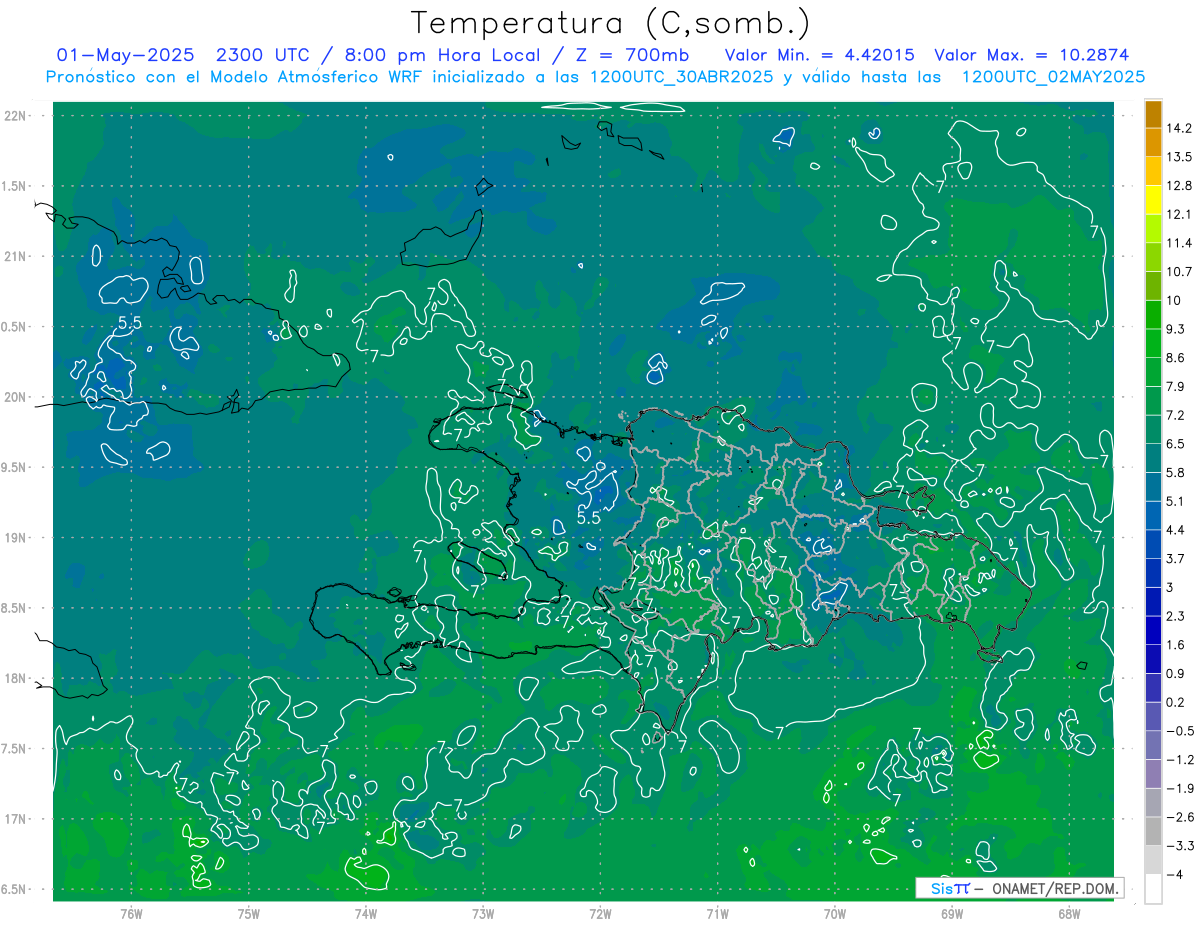Click the "5.8" colorbar value
This screenshot has height=927, width=1200.
point(1176,473)
